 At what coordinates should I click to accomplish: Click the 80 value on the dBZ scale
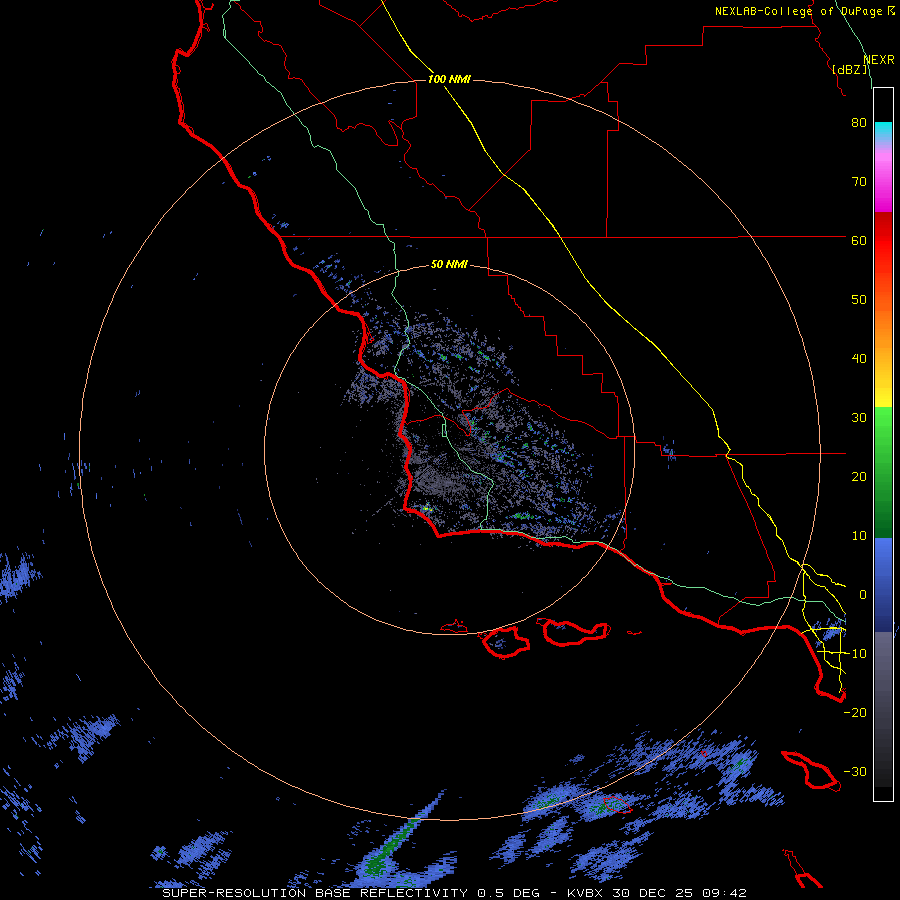pos(859,123)
